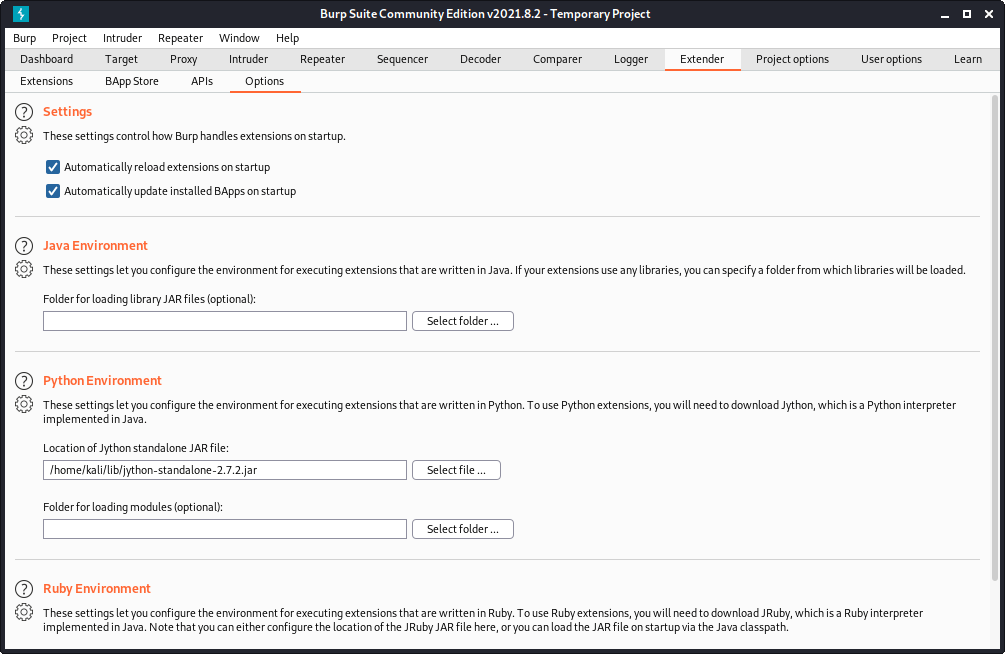Open help for Ruby Environment section
This screenshot has height=654, width=1005.
click(24, 589)
